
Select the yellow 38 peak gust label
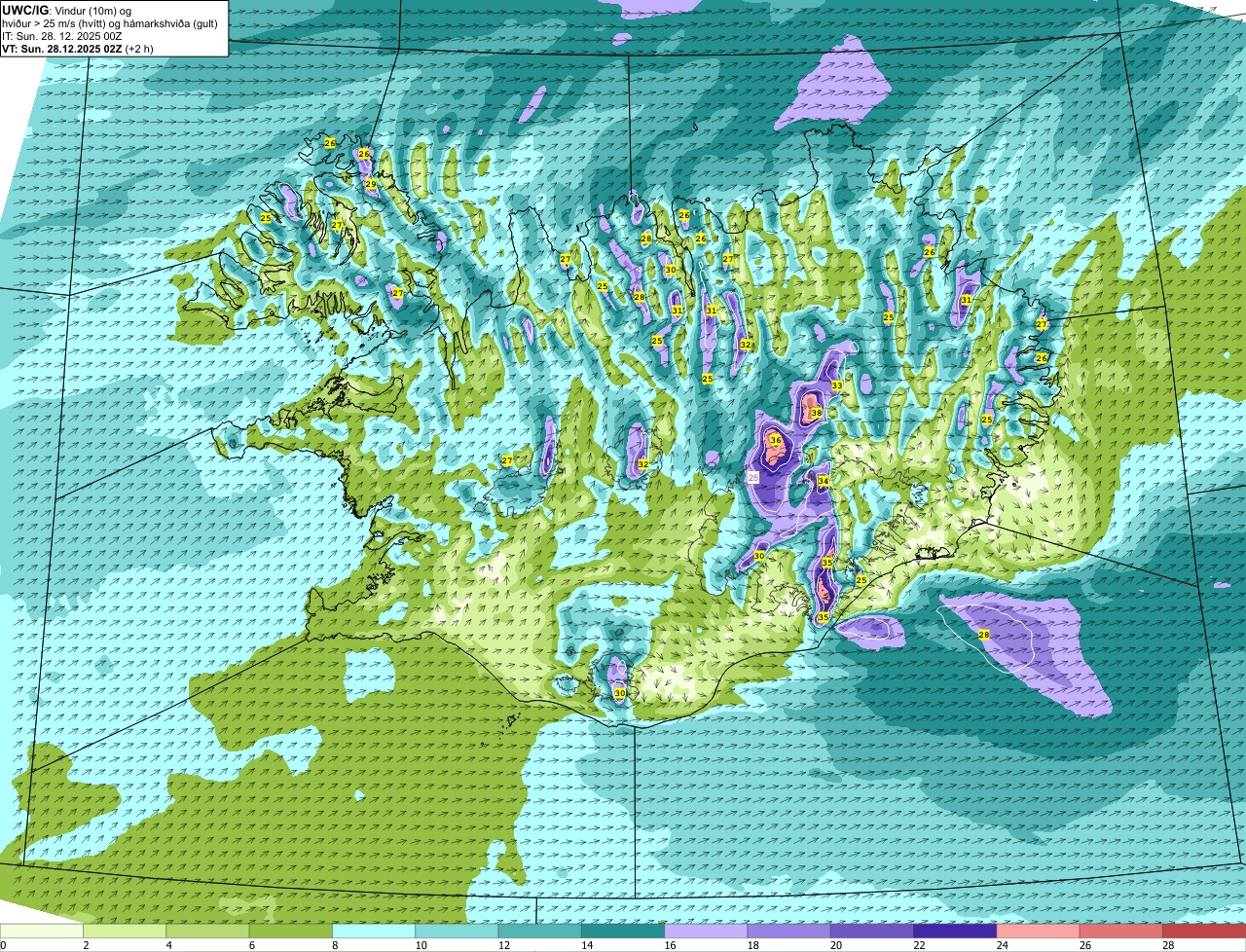(817, 413)
